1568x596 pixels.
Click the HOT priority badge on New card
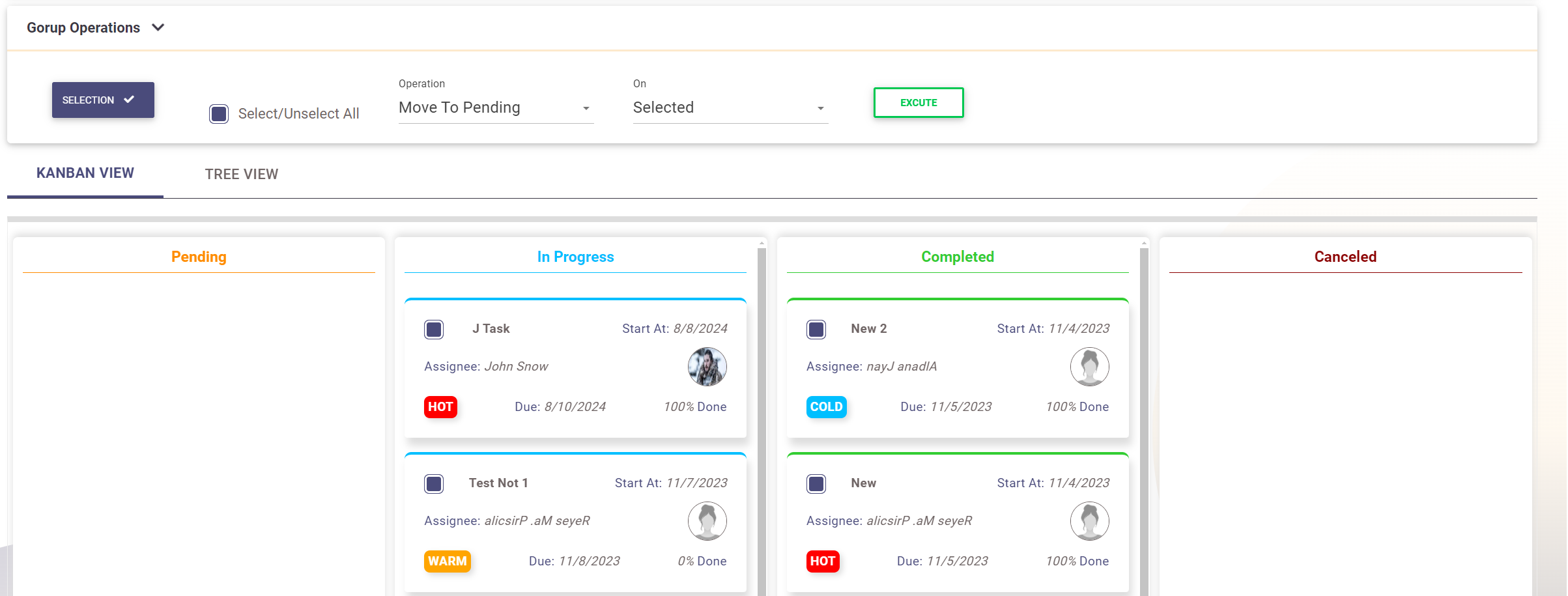[823, 561]
